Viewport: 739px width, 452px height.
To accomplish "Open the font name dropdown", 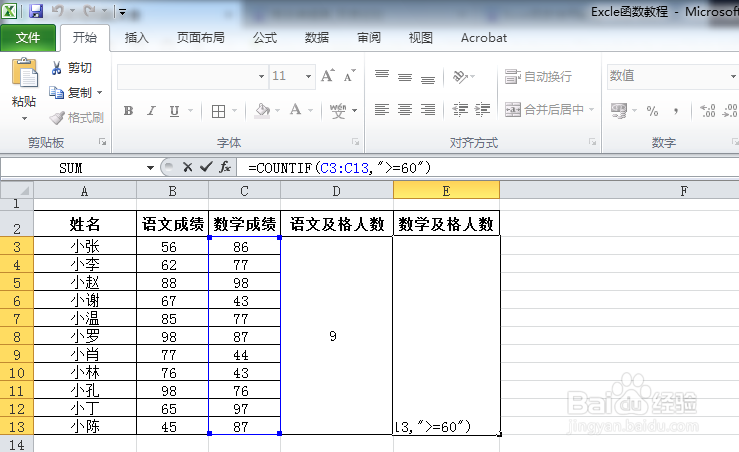I will coord(261,76).
